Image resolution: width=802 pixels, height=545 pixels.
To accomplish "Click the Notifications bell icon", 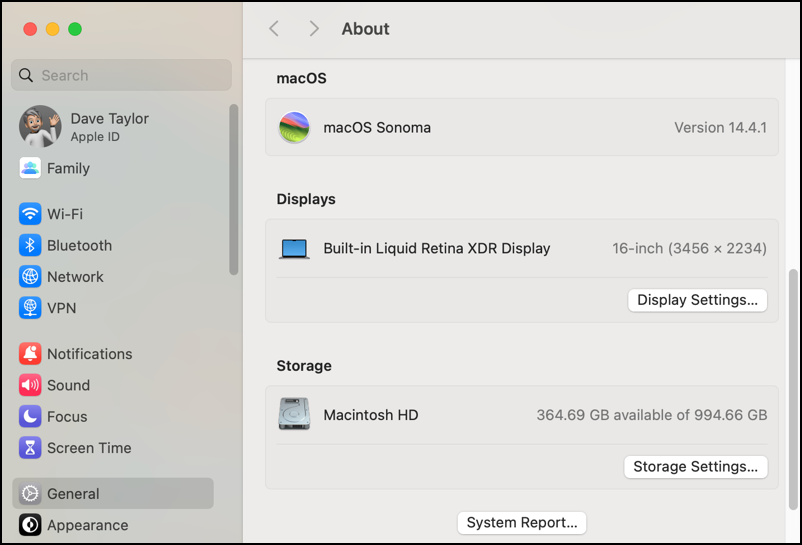I will [30, 354].
